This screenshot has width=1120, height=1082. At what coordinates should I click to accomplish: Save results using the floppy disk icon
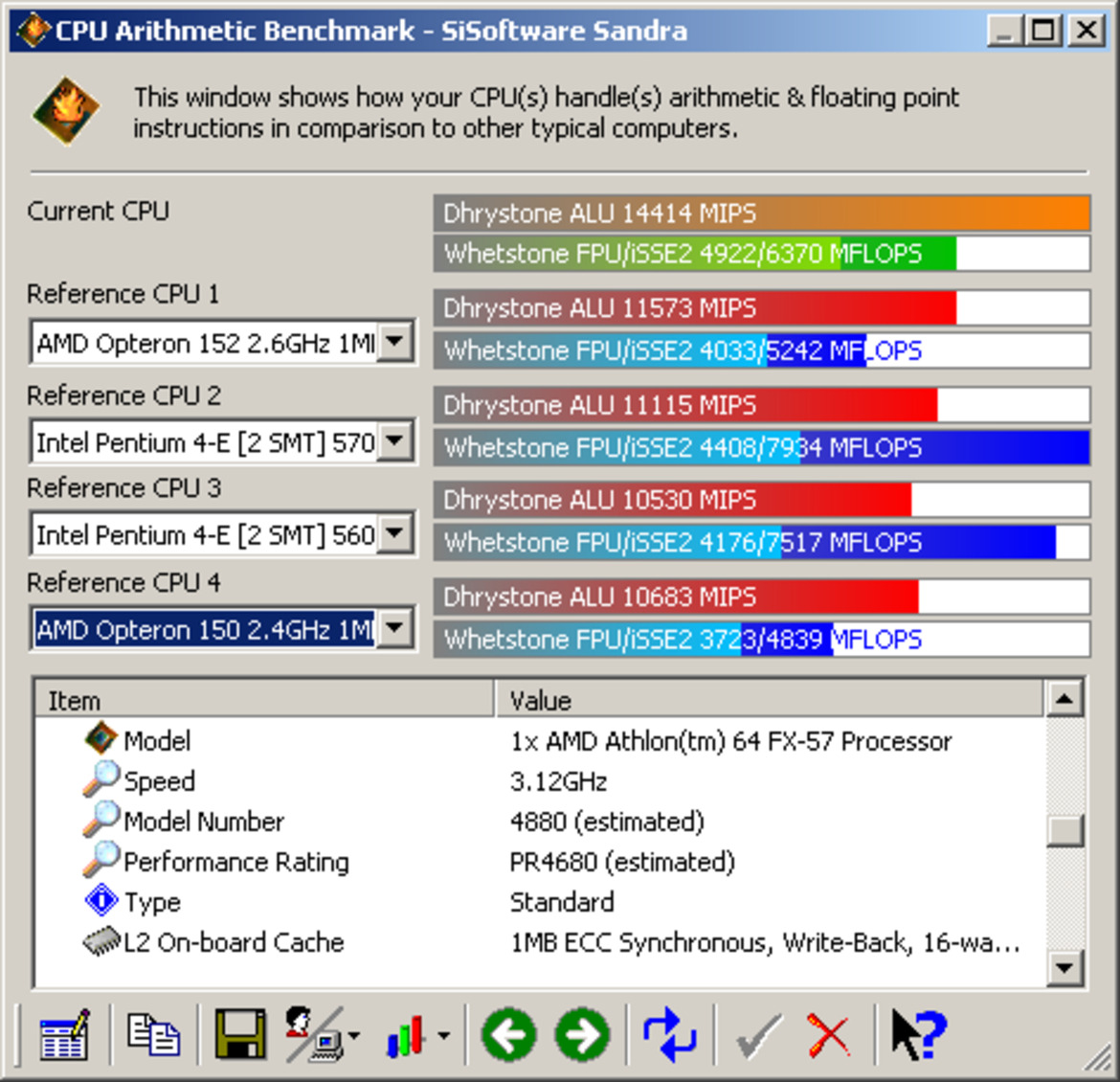(240, 1035)
